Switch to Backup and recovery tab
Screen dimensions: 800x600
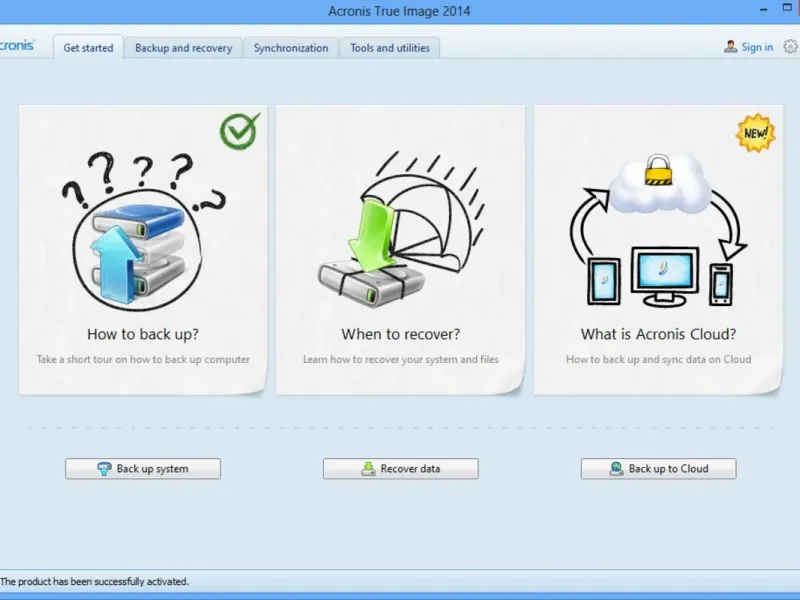click(184, 47)
